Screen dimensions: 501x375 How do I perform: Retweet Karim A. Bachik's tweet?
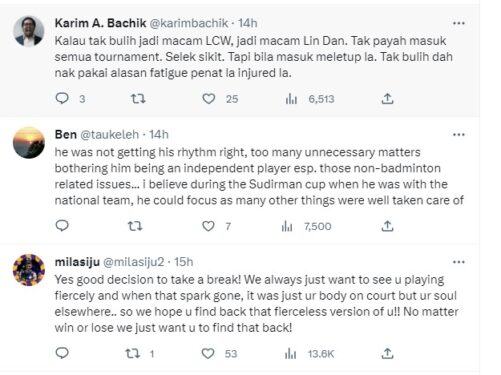pos(138,99)
